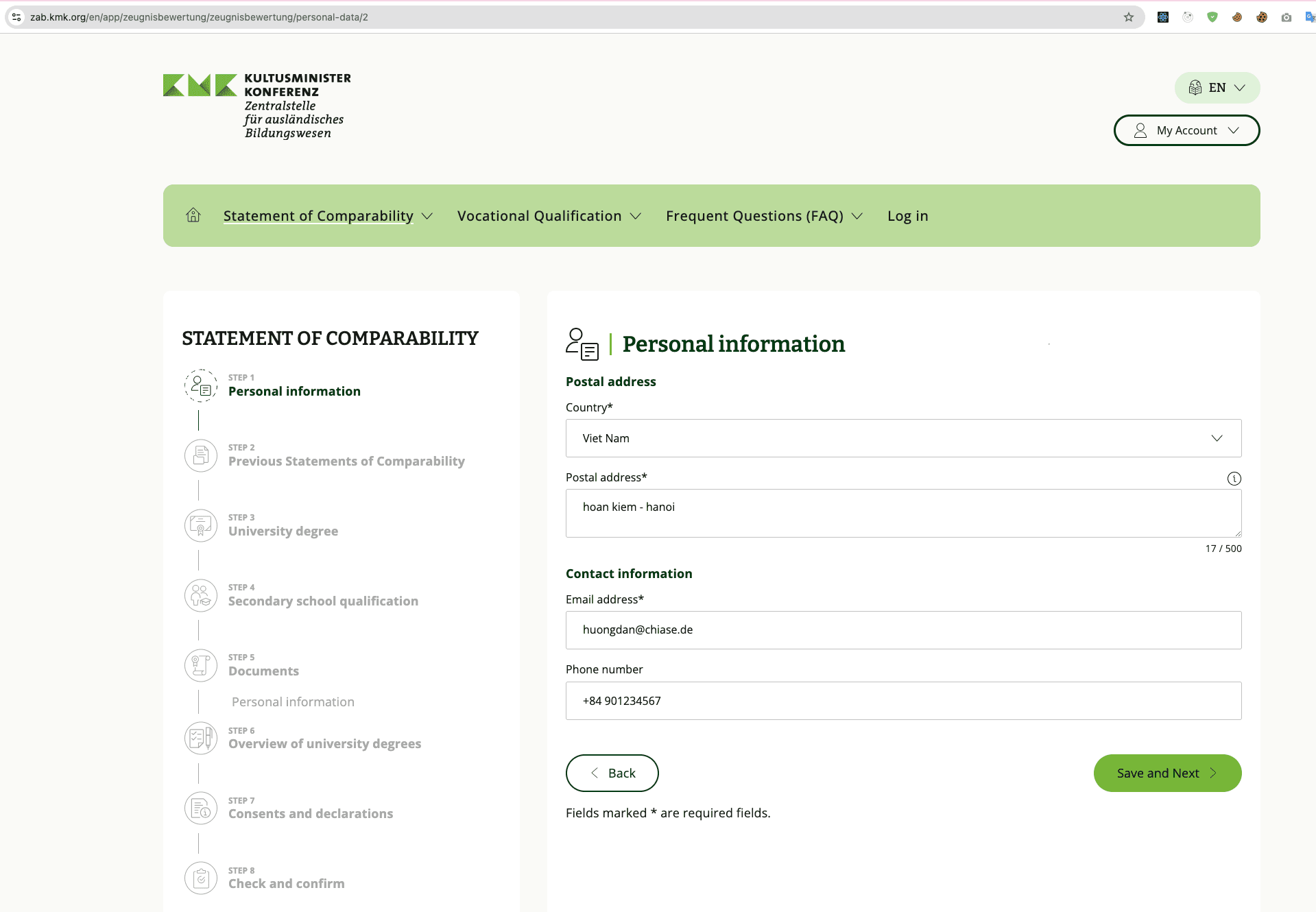
Task: Click into the Phone number field
Action: tap(902, 701)
